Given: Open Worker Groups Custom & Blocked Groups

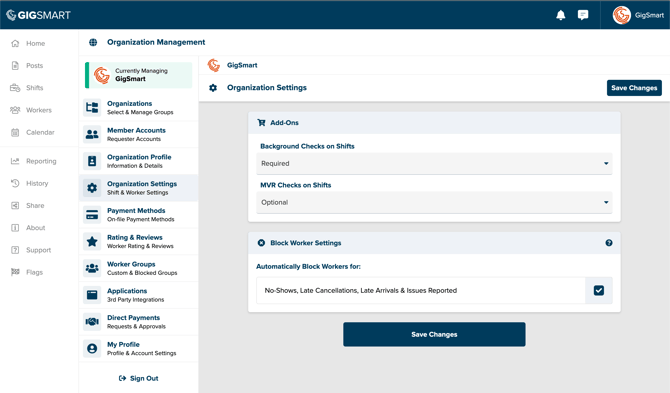Looking at the screenshot, I should coord(138,268).
